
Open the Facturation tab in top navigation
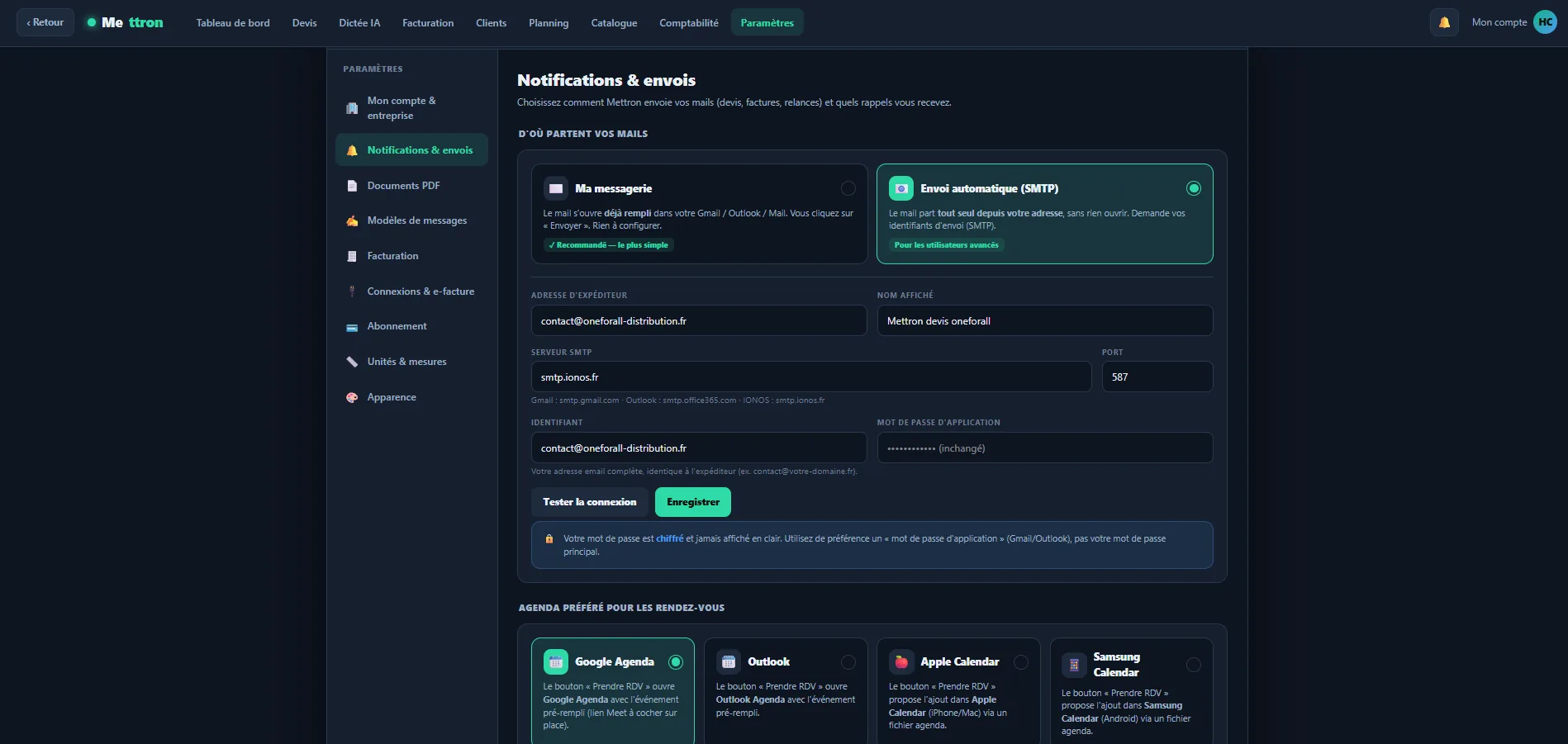tap(428, 22)
